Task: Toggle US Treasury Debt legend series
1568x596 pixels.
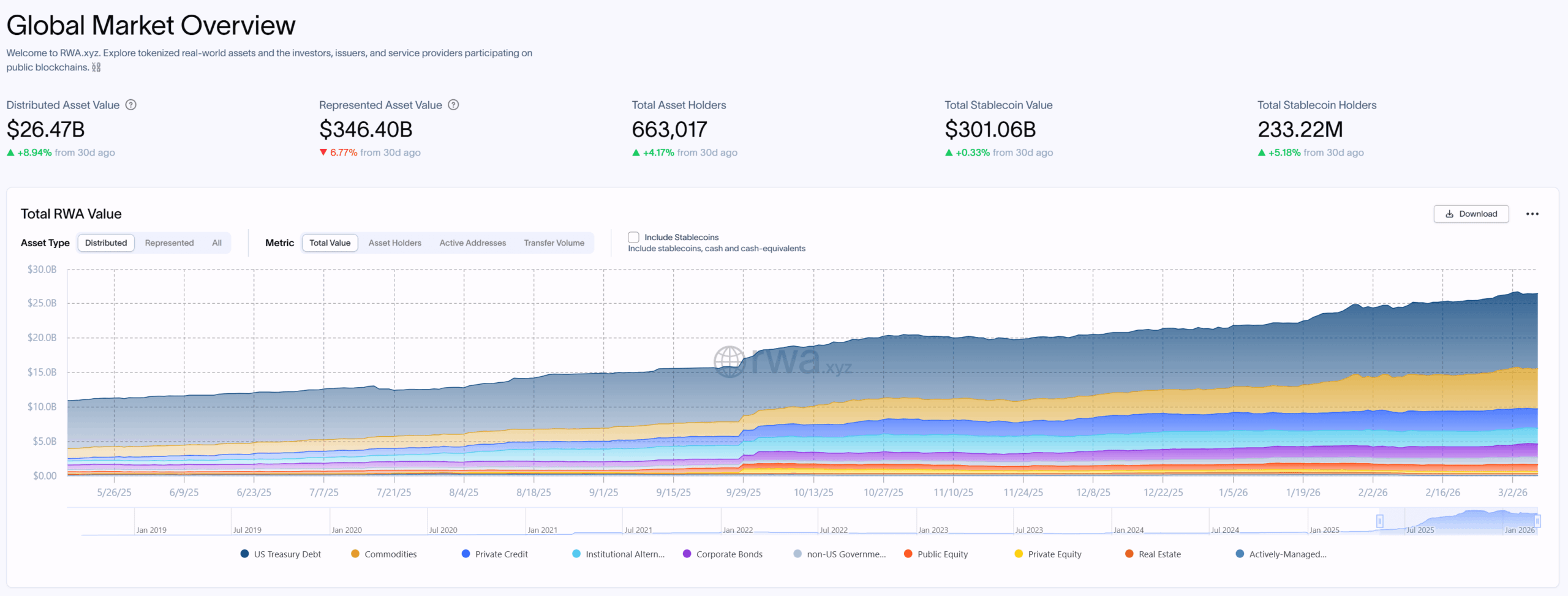Action: tap(287, 554)
